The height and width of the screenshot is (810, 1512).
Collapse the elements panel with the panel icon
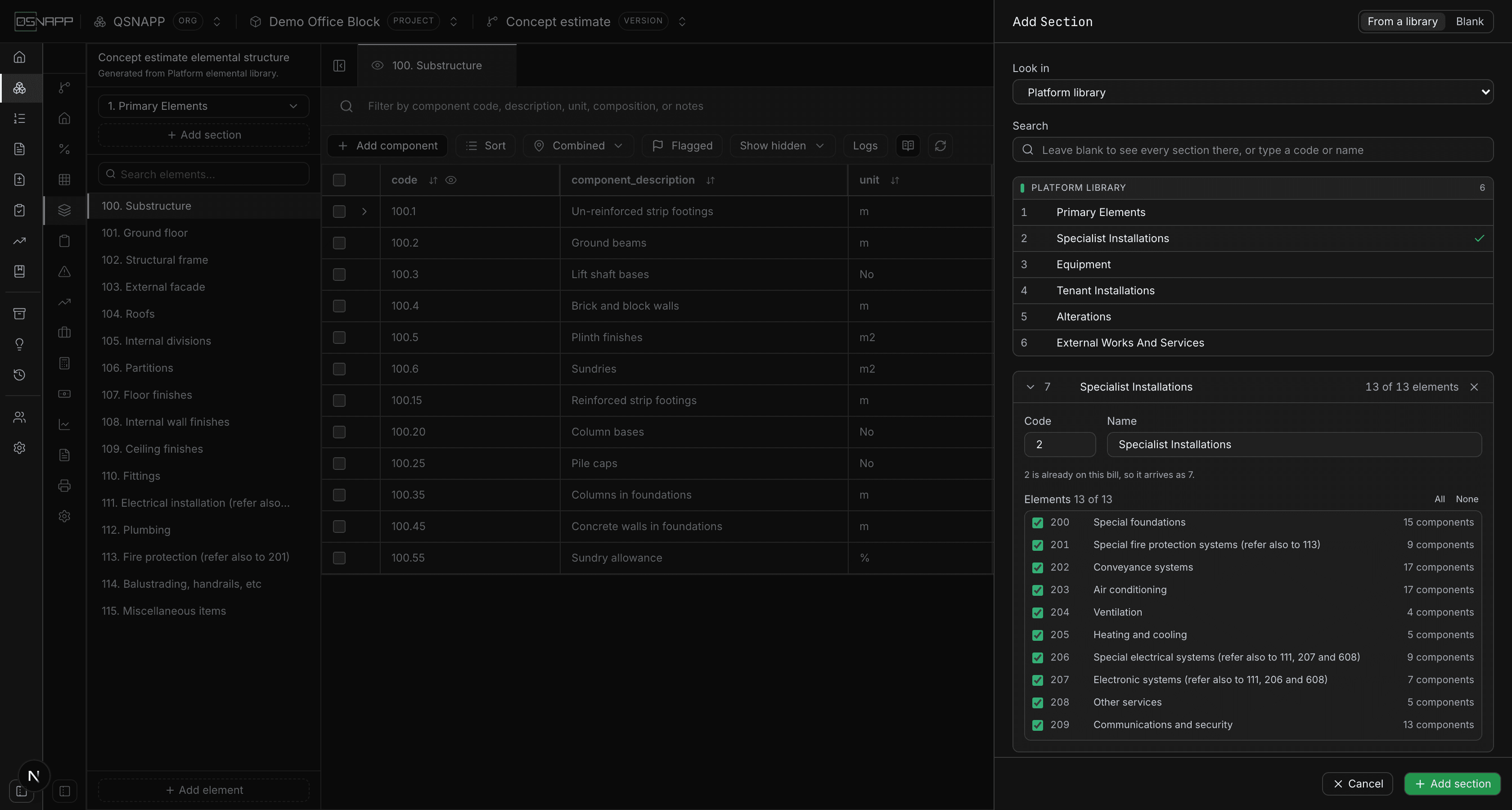click(339, 66)
